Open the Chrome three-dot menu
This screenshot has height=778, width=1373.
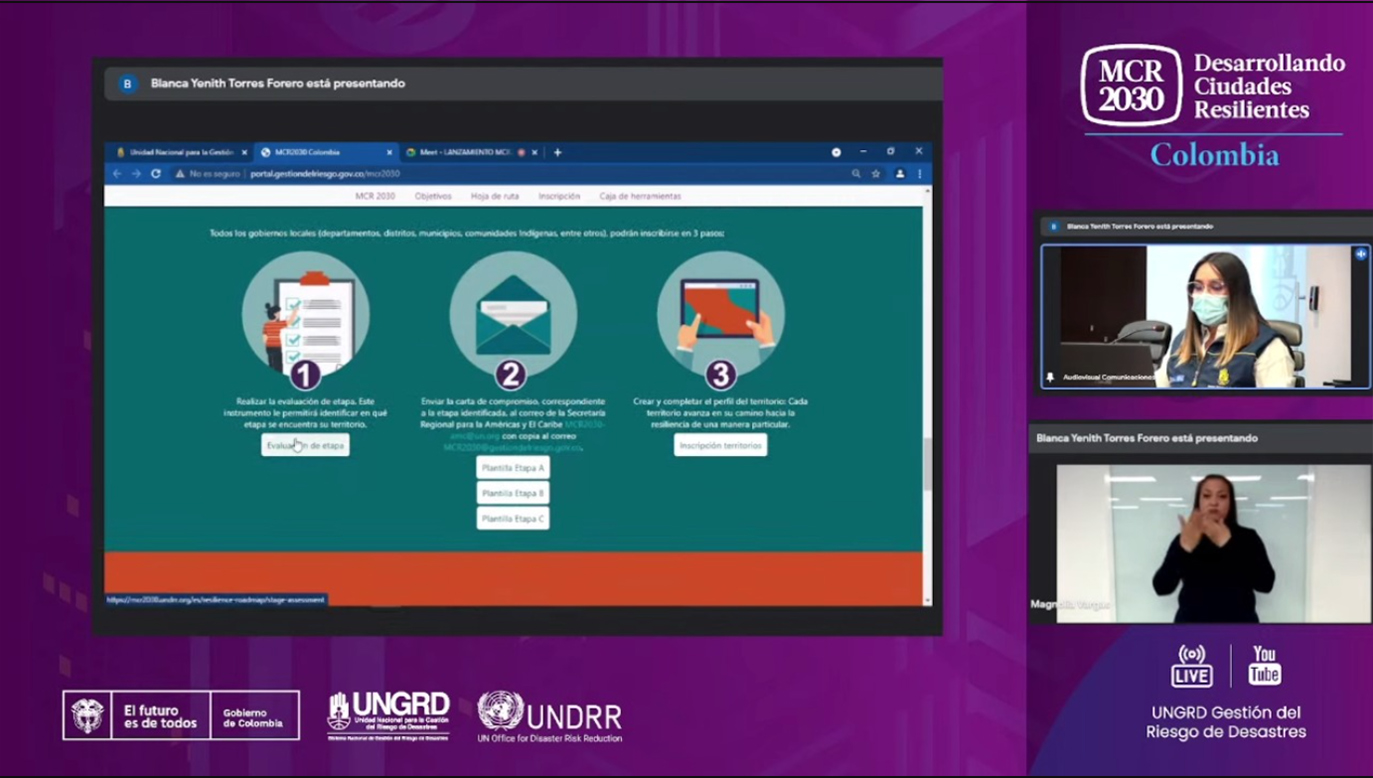pyautogui.click(x=919, y=174)
